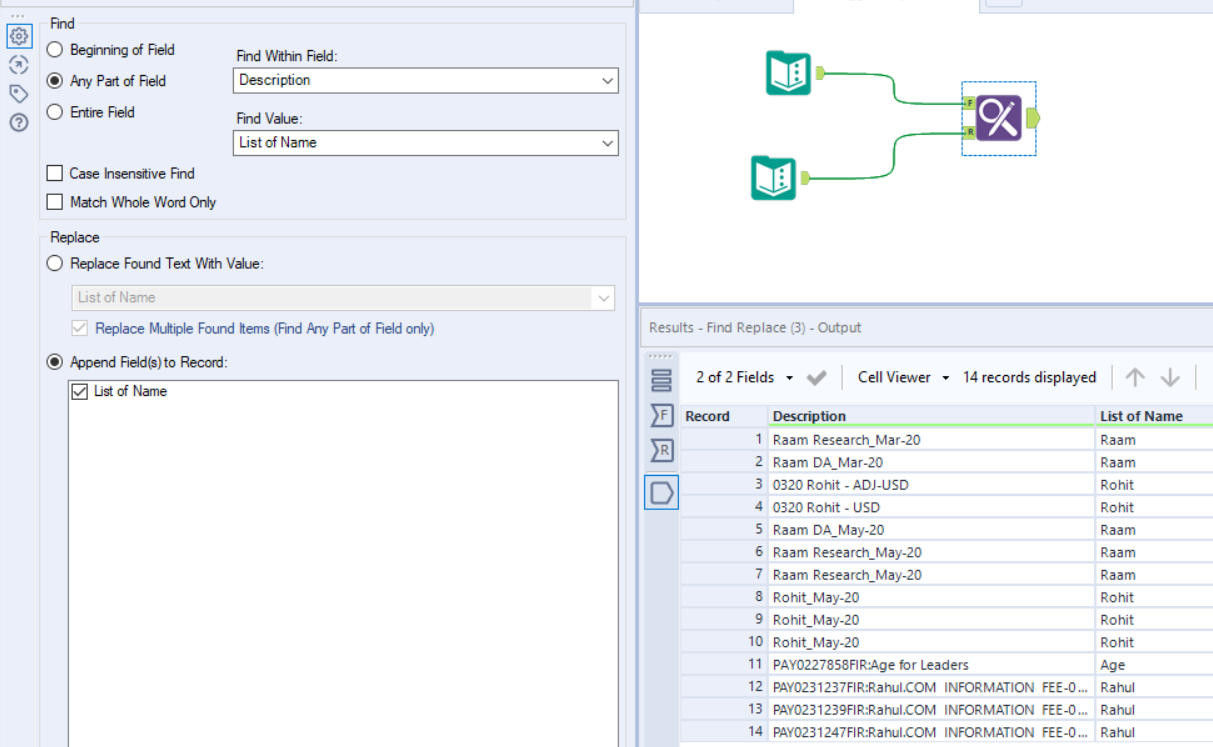
Task: Open the tag/annotation icon in sidebar
Action: click(x=19, y=91)
